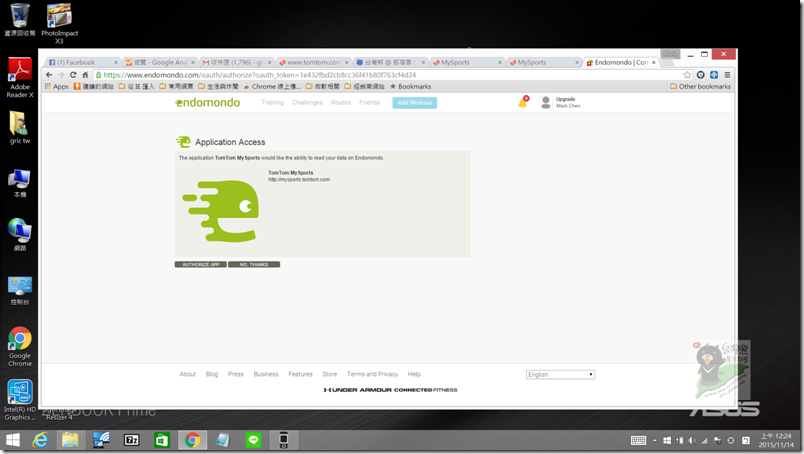Click the user profile avatar icon
Screen dimensions: 804x454
coord(546,102)
